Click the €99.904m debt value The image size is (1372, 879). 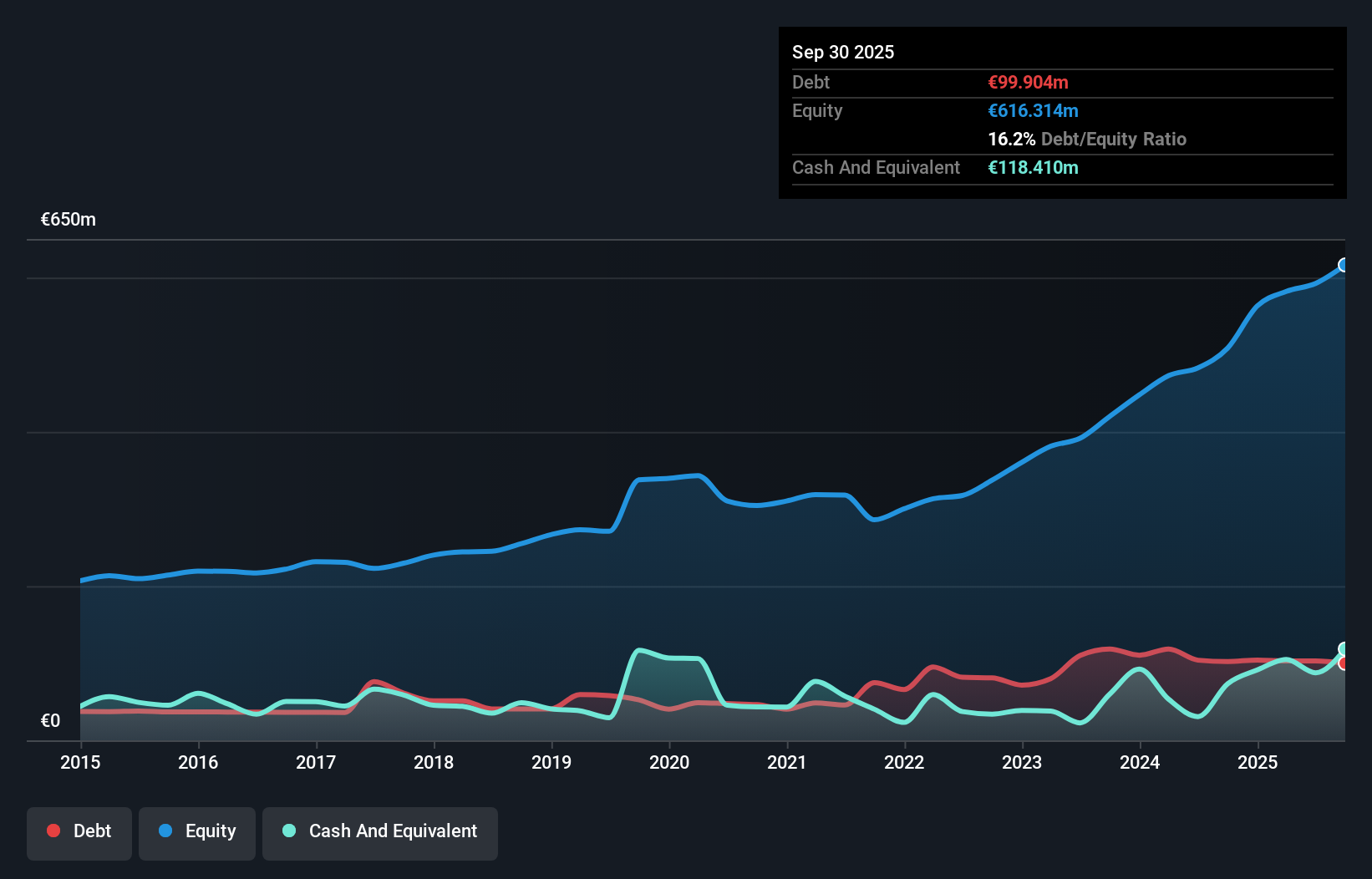tap(1028, 82)
